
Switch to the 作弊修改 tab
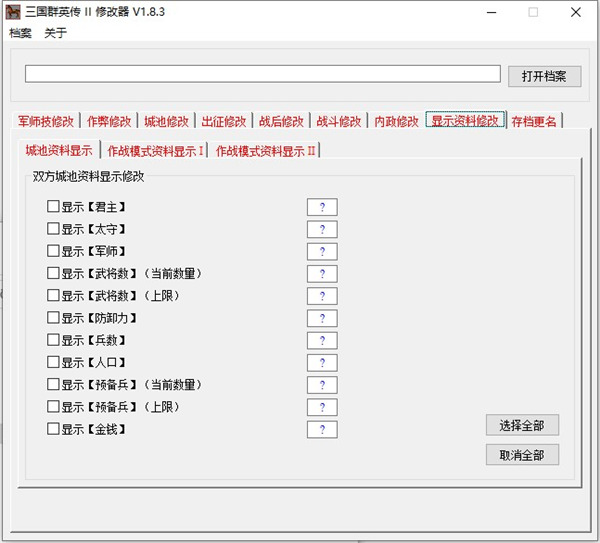pyautogui.click(x=108, y=121)
